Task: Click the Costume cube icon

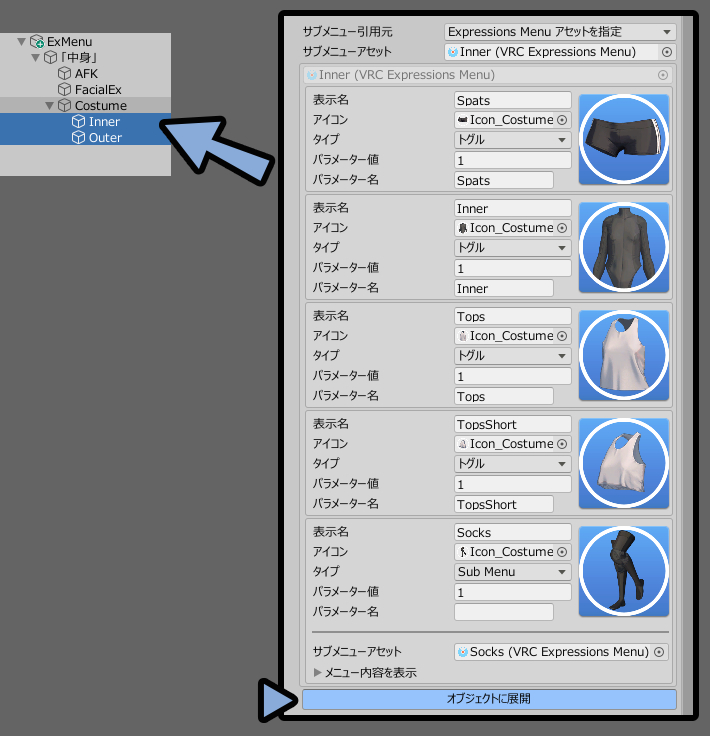Action: 64,106
